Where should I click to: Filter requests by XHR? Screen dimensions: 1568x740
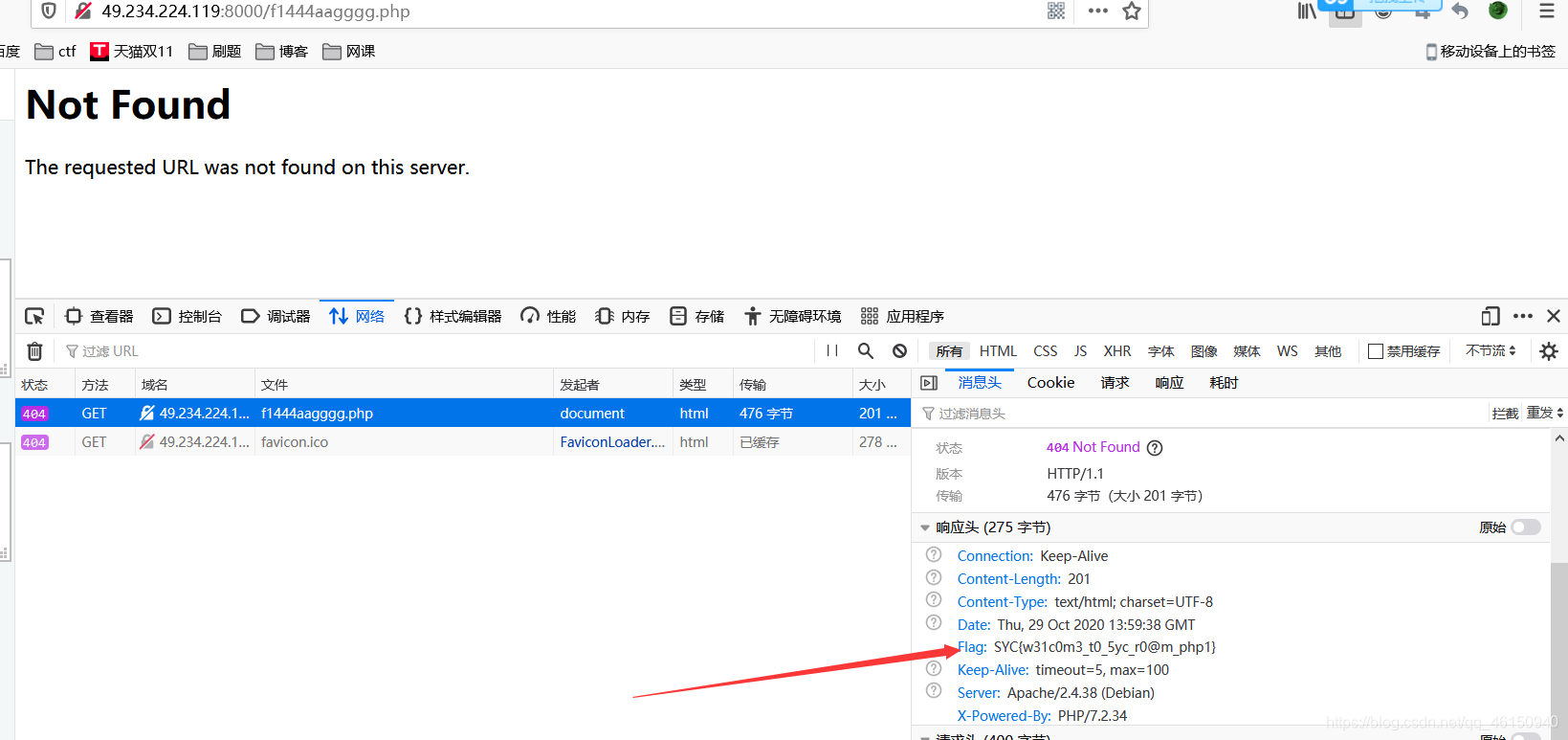[1117, 351]
